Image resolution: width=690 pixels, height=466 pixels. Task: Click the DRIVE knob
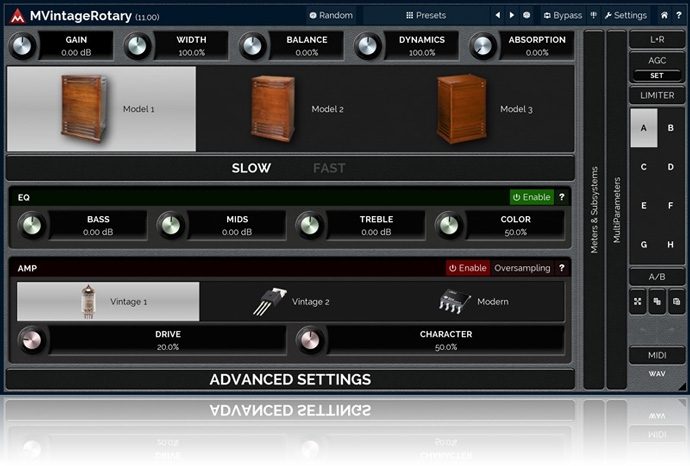click(x=32, y=340)
